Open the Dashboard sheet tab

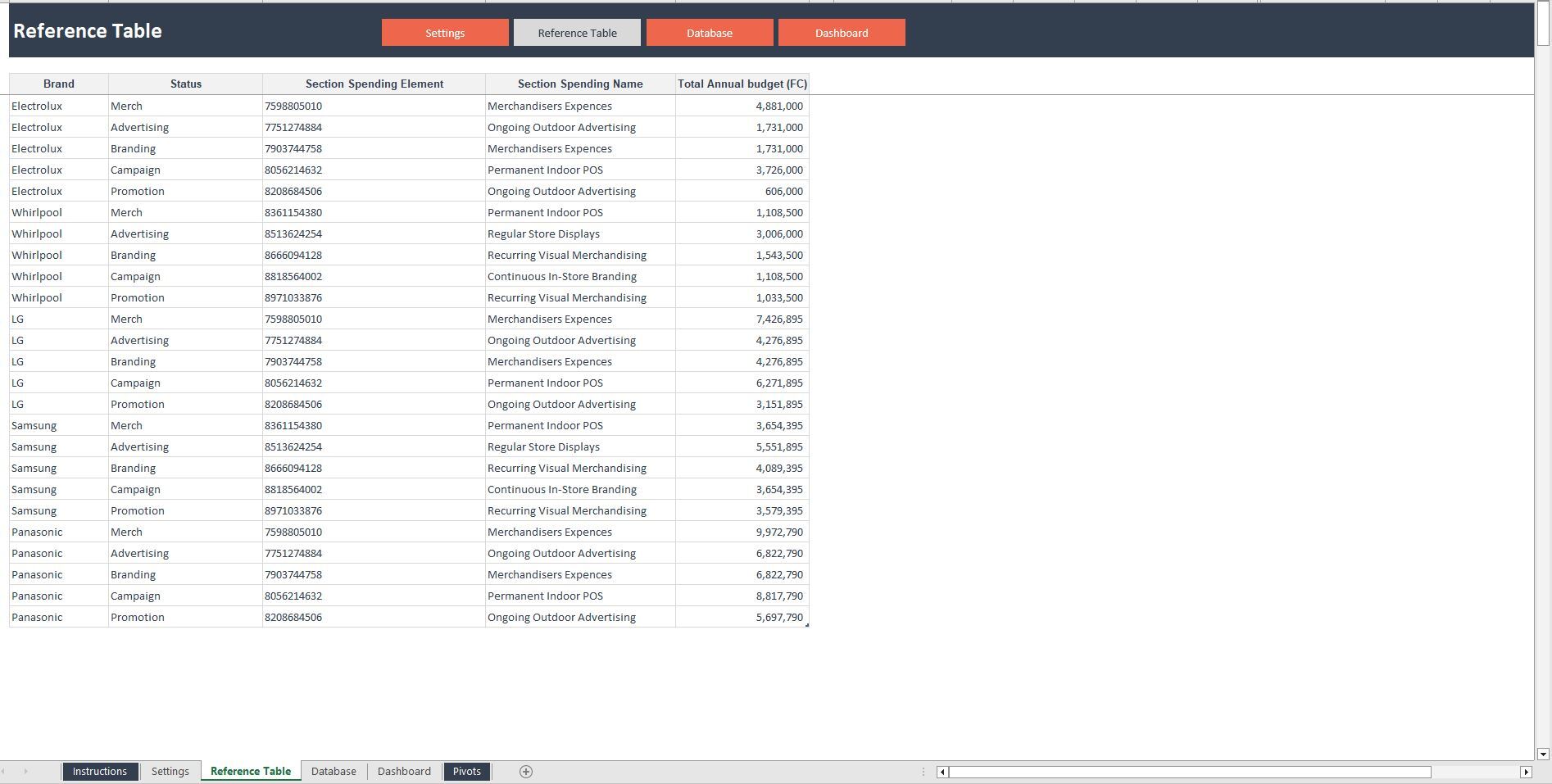[x=404, y=771]
